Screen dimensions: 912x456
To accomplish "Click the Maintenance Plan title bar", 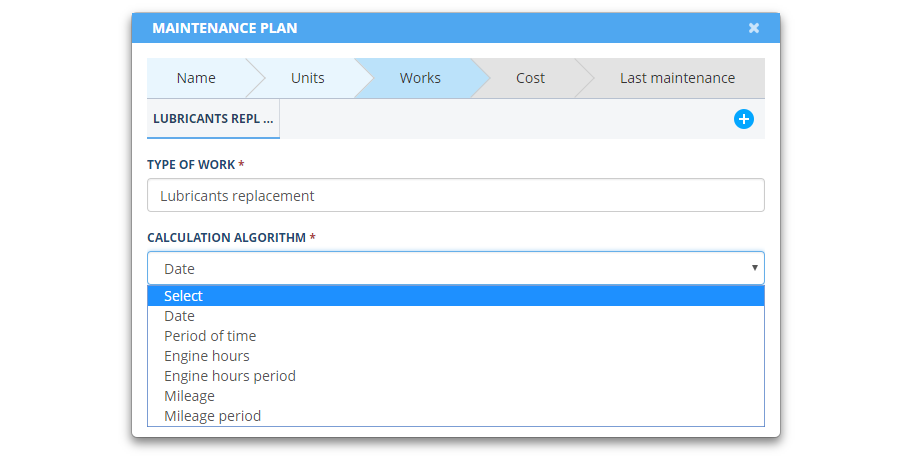I will click(455, 28).
